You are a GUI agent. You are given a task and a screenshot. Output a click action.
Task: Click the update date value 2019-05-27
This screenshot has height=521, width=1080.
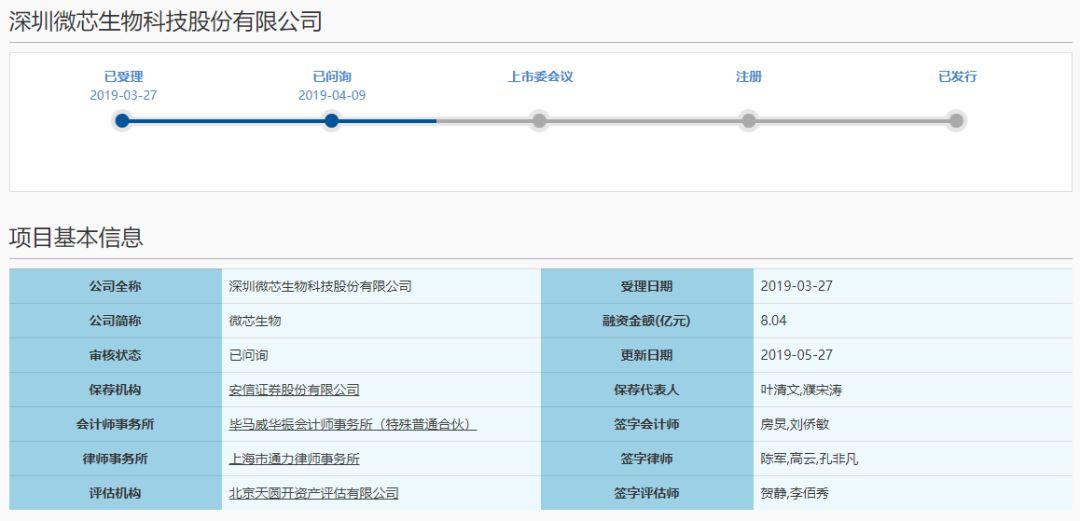pos(797,356)
